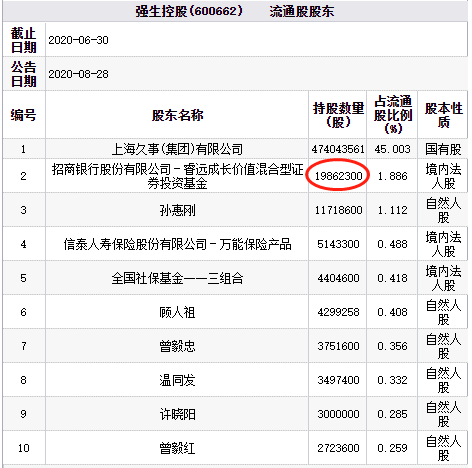
Task: Click share count 474043561
Action: 338,149
